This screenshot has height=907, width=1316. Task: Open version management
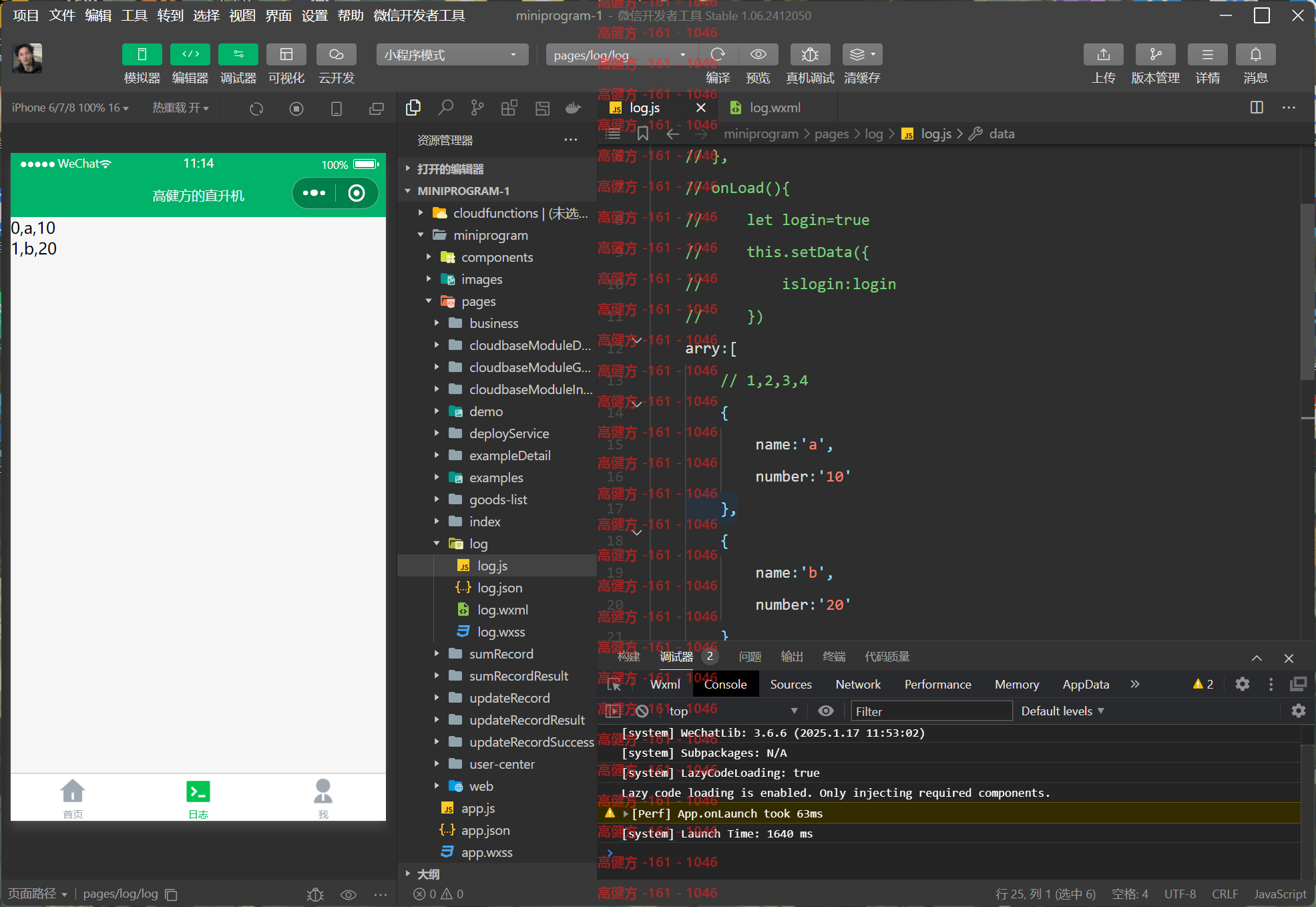(1155, 55)
